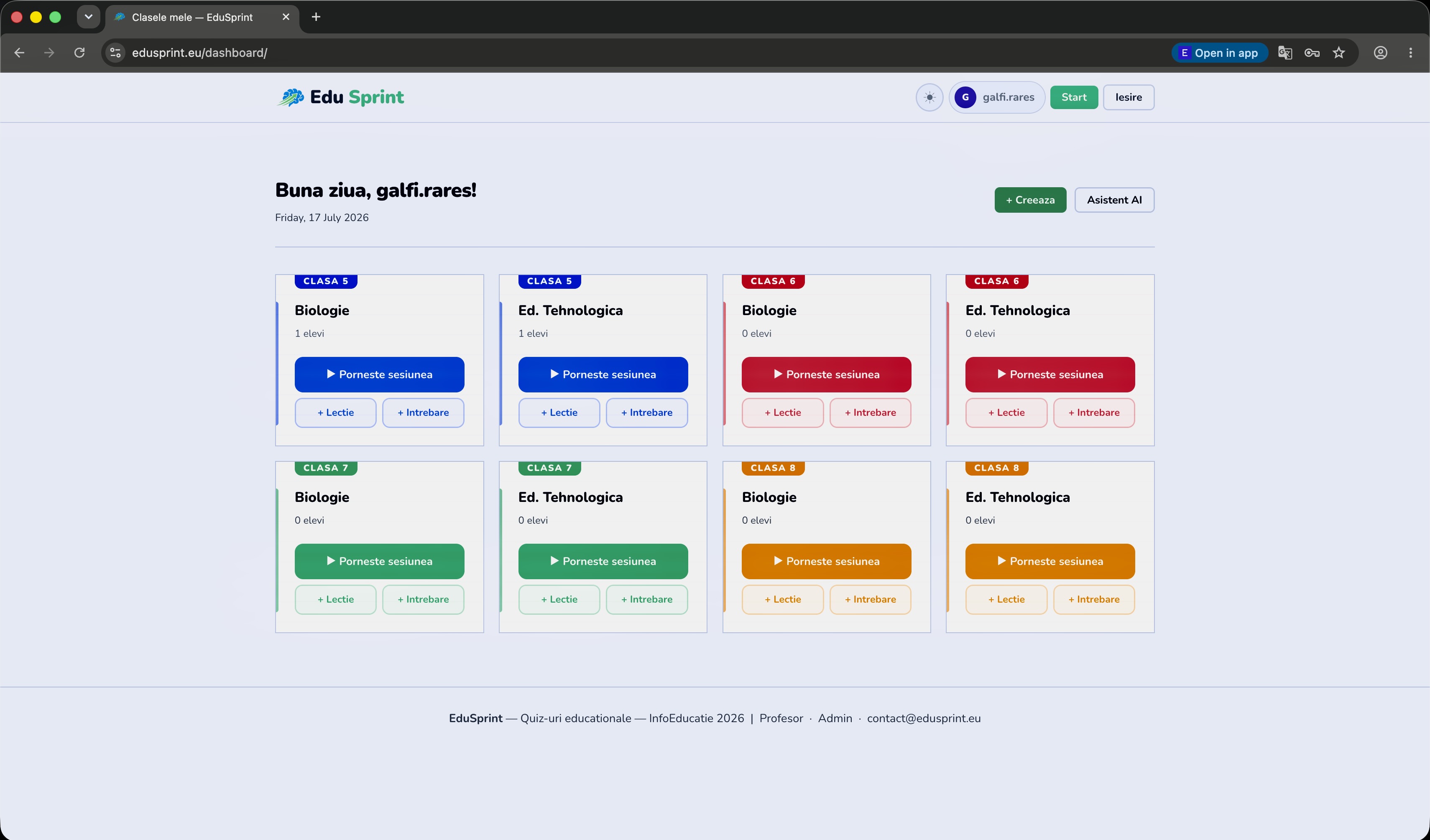Click the Friday, 17 July 2026 date
Screen dimensions: 1430x840
click(x=322, y=218)
